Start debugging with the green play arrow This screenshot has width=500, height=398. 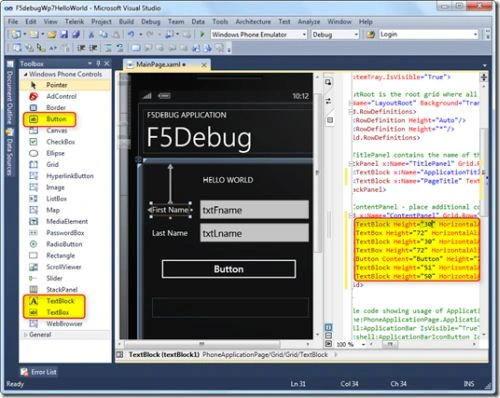click(x=202, y=34)
